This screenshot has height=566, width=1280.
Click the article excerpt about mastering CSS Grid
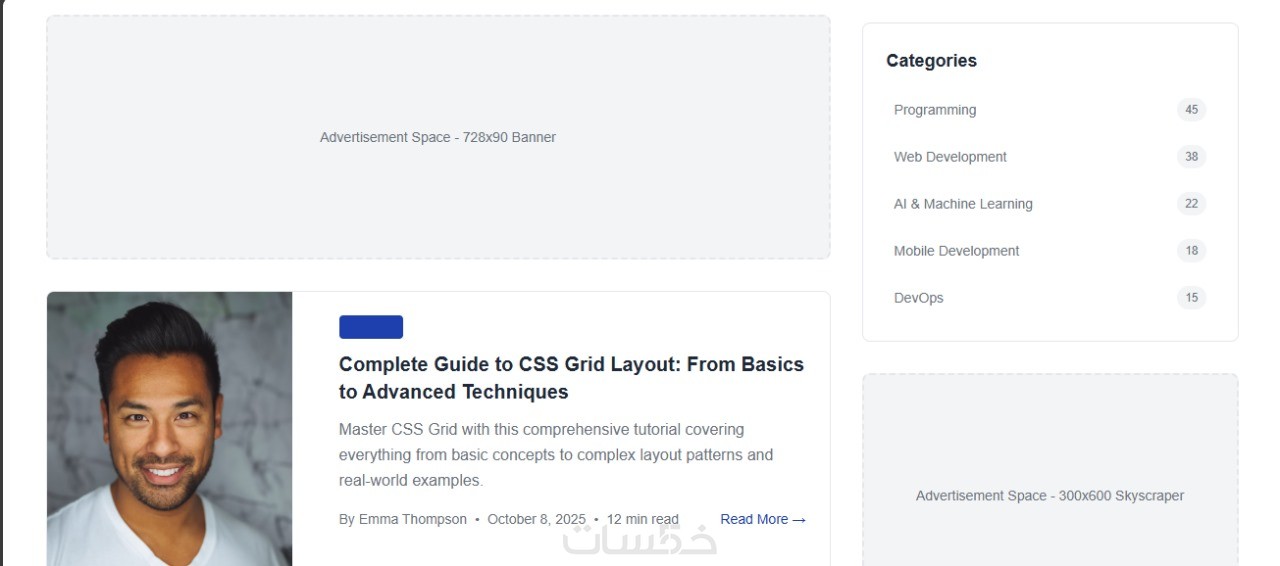[555, 455]
